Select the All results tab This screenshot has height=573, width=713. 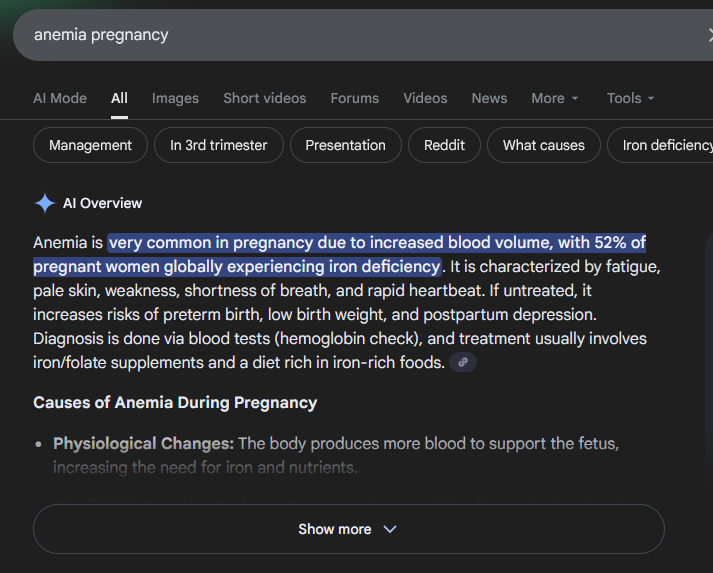pyautogui.click(x=119, y=98)
